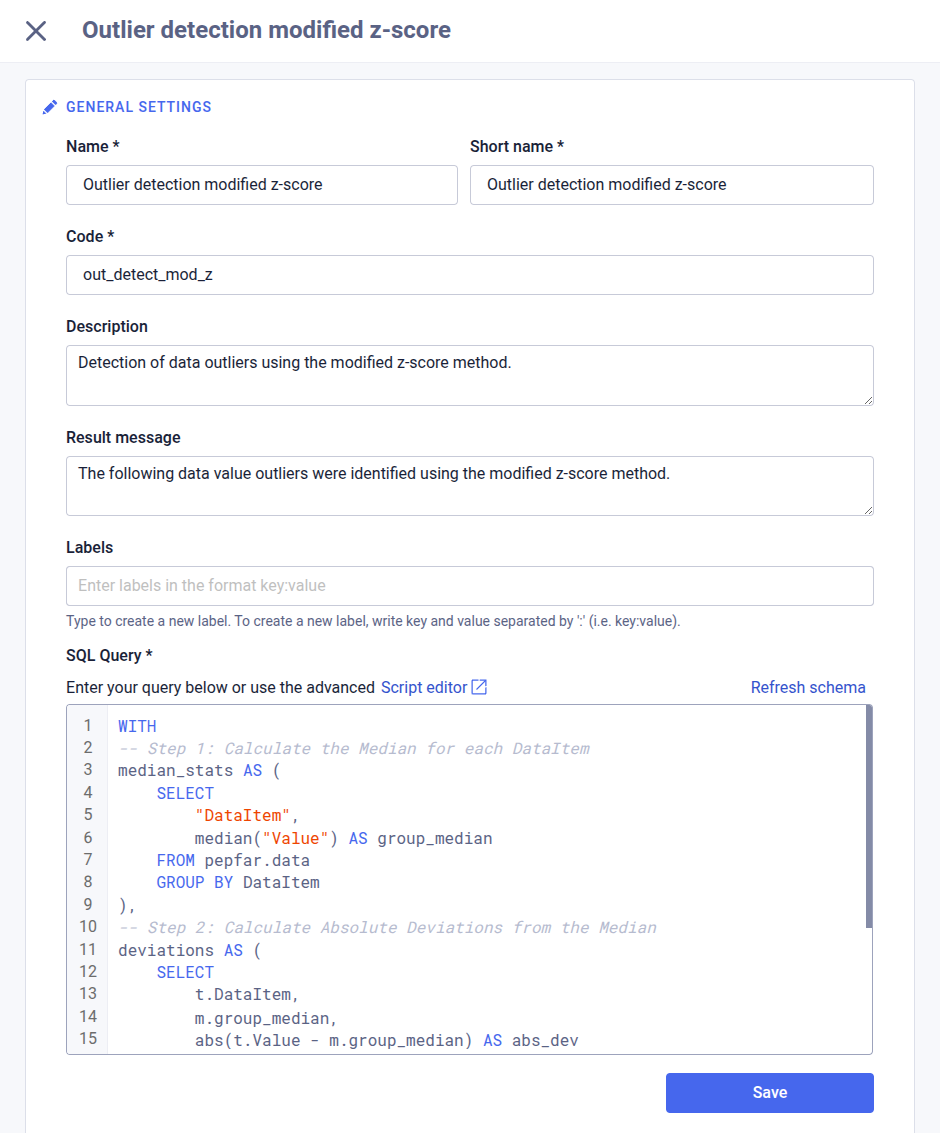The image size is (940, 1133).
Task: Focus the Name input field
Action: pyautogui.click(x=261, y=185)
